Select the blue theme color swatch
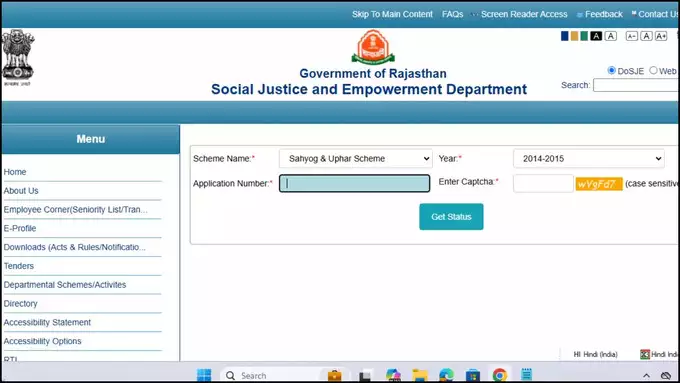Screen dimensions: 680x383 point(564,36)
